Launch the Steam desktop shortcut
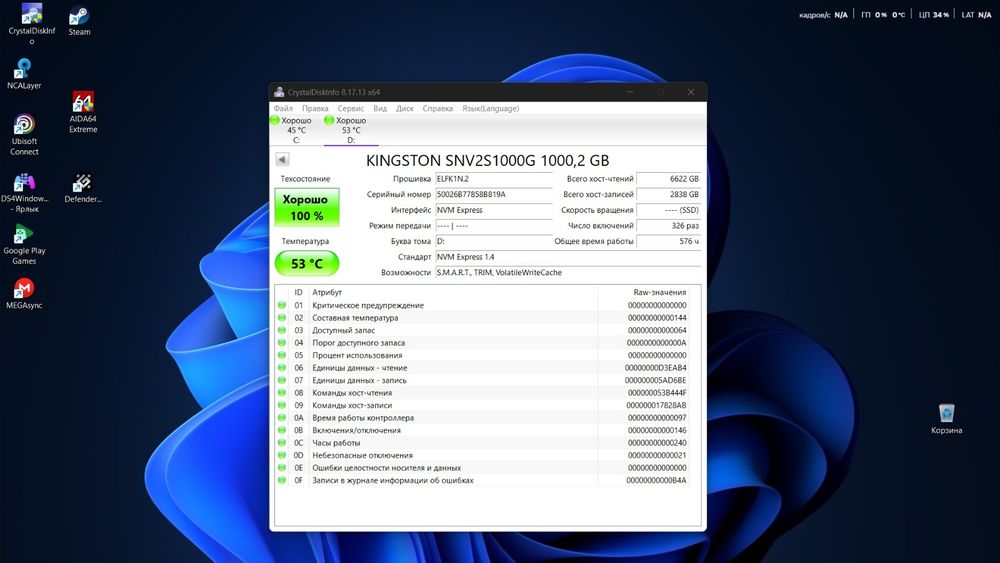Image resolution: width=1000 pixels, height=563 pixels. pos(79,20)
